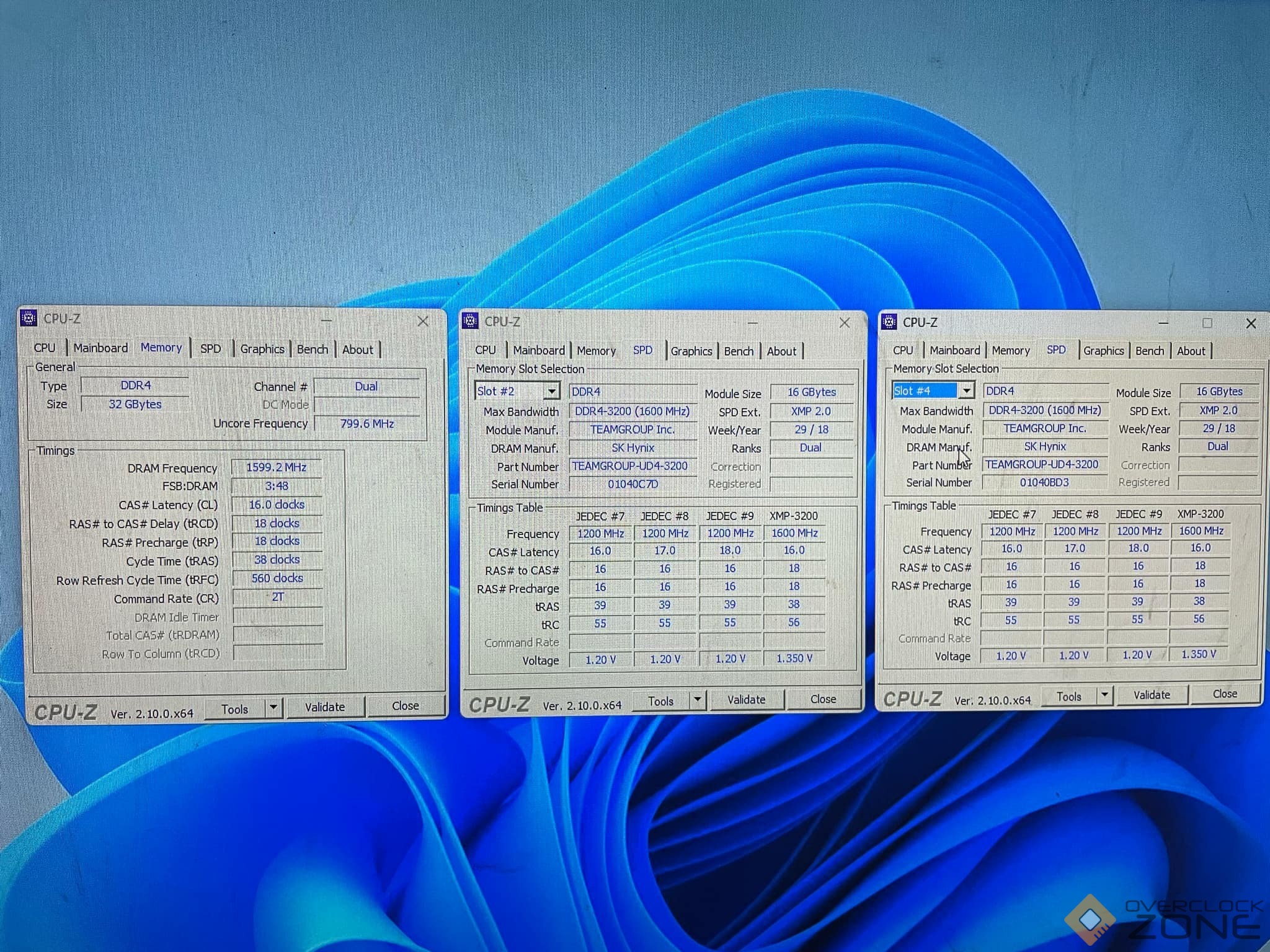Image resolution: width=1270 pixels, height=952 pixels.
Task: Open About tab in right CPU-Z window
Action: point(1191,351)
